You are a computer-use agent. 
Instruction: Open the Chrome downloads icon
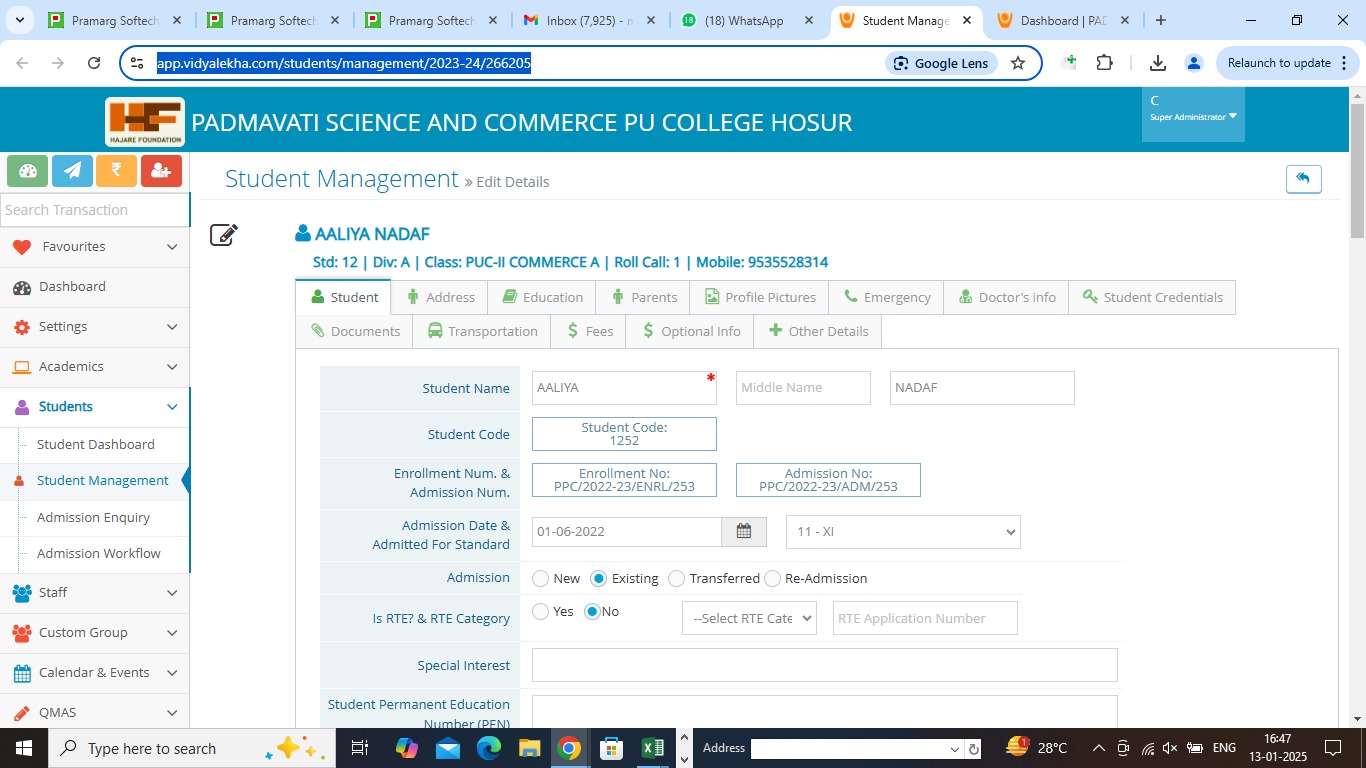point(1157,63)
